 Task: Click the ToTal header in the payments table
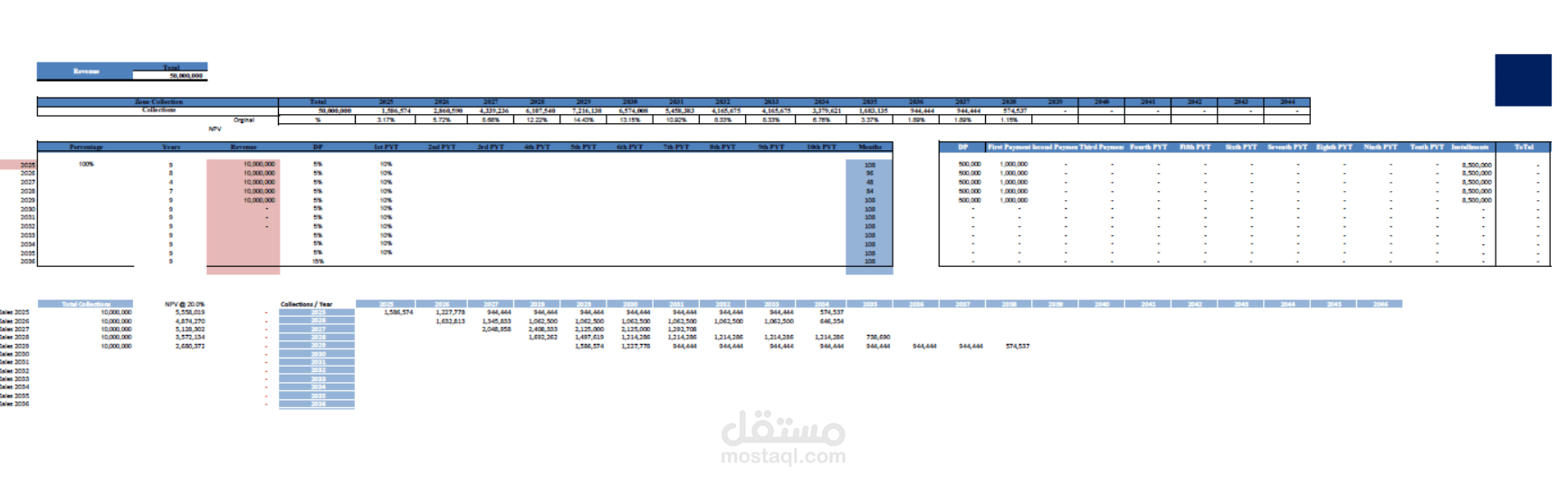(1525, 147)
